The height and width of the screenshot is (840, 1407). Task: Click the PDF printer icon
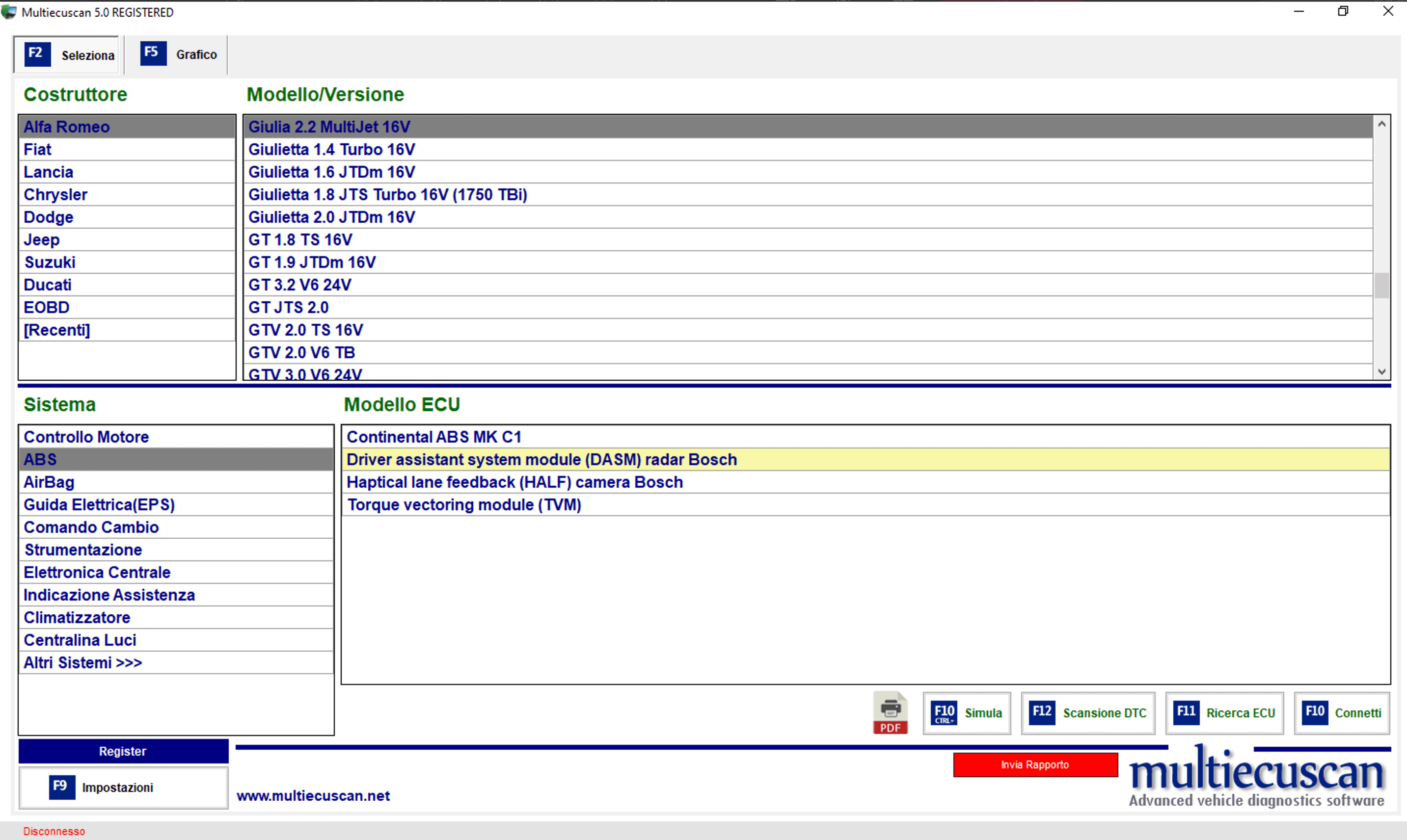pos(890,712)
